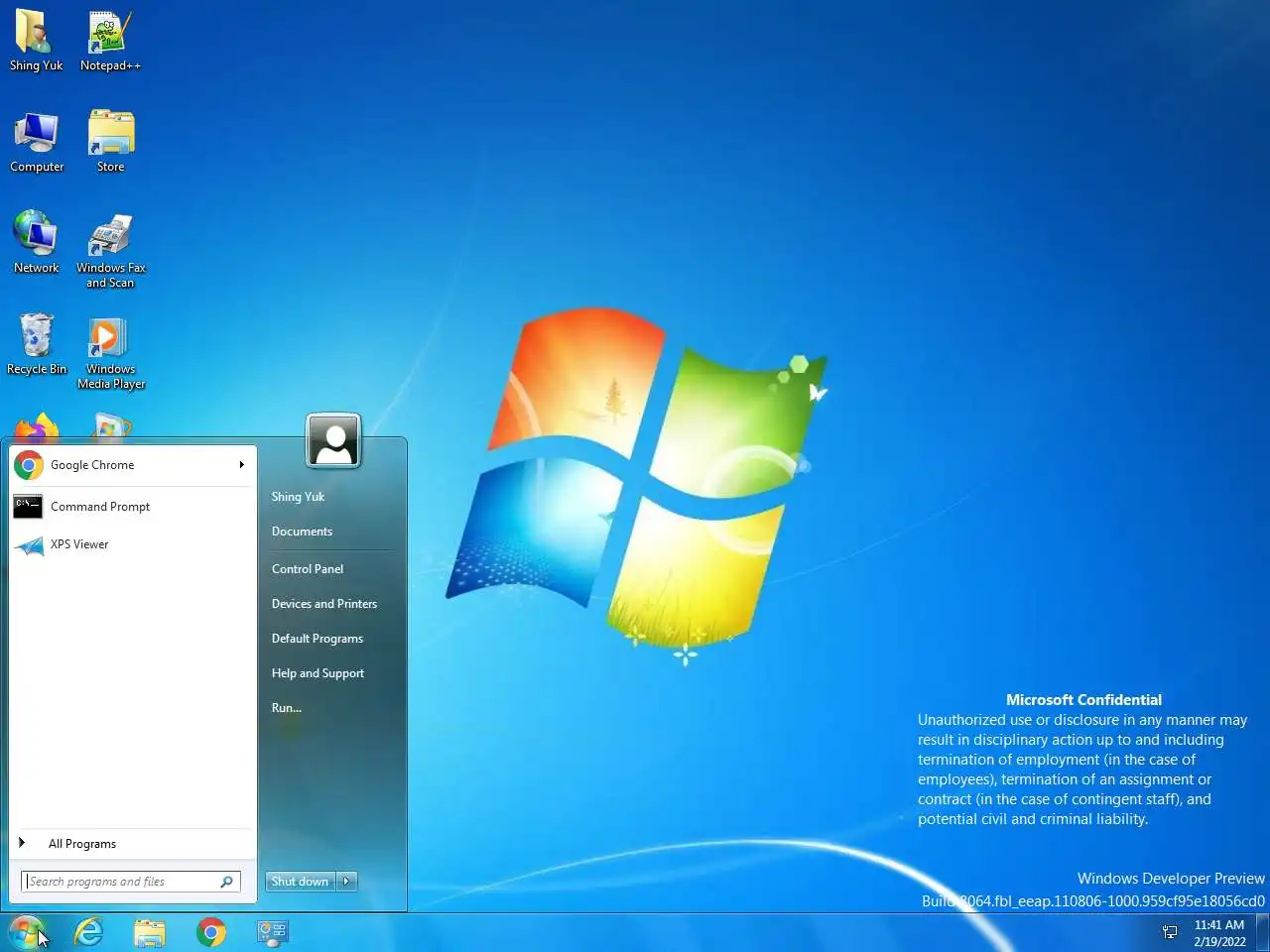Screen dimensions: 1270x952
Task: Click the Command Prompt entry text
Action: 100,507
